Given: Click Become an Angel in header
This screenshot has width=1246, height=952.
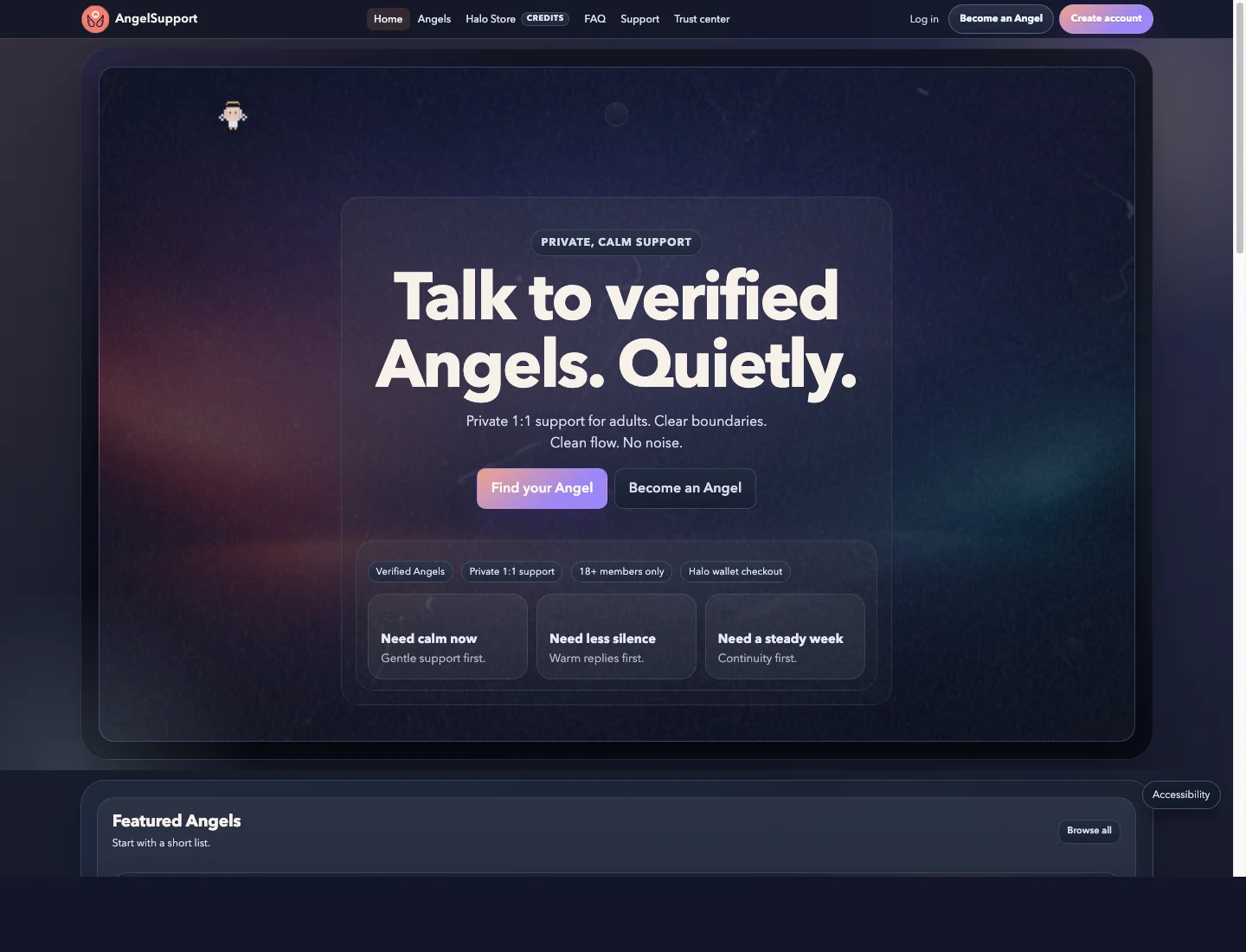Looking at the screenshot, I should (1001, 19).
